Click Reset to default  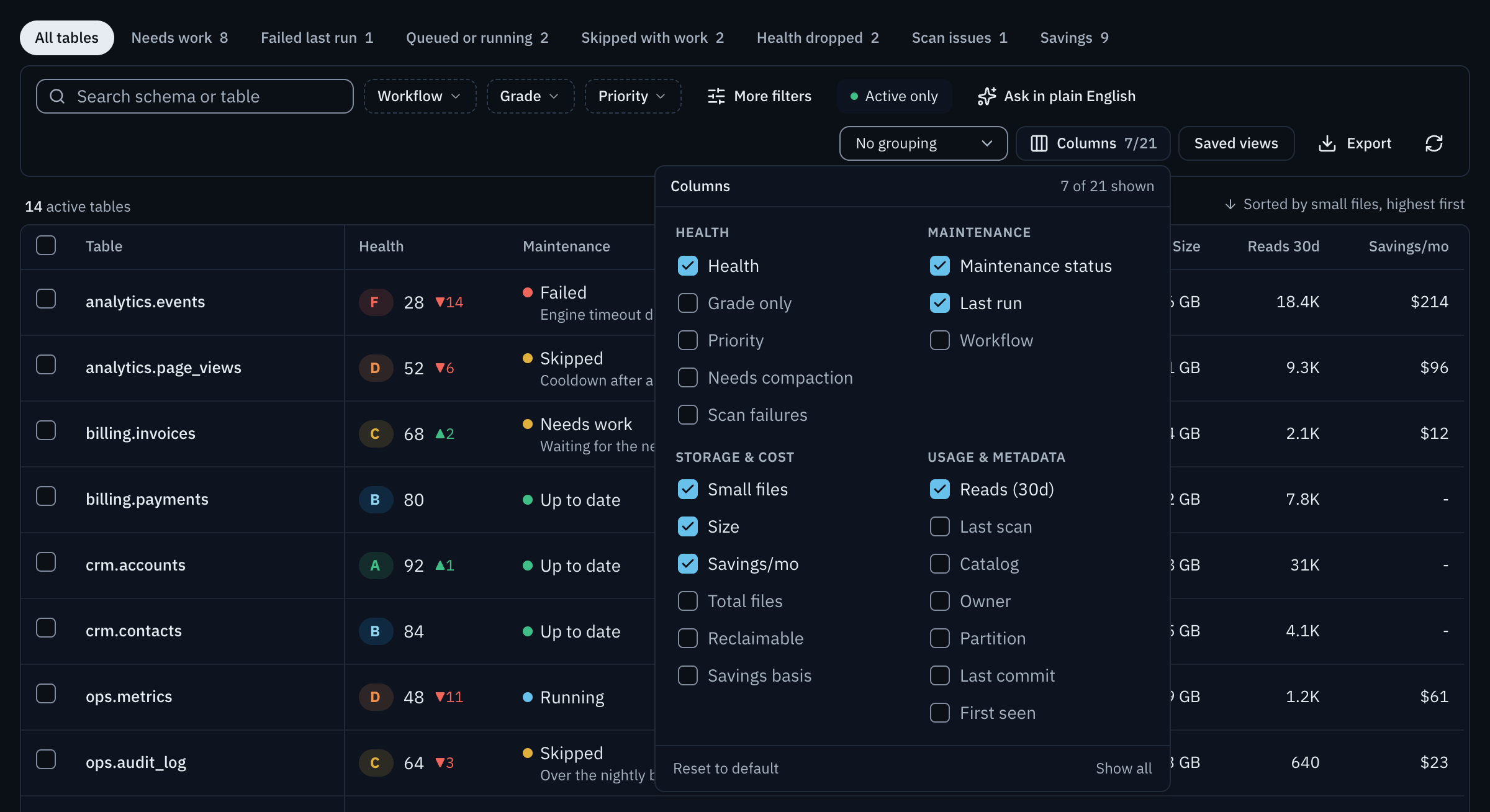click(x=726, y=769)
